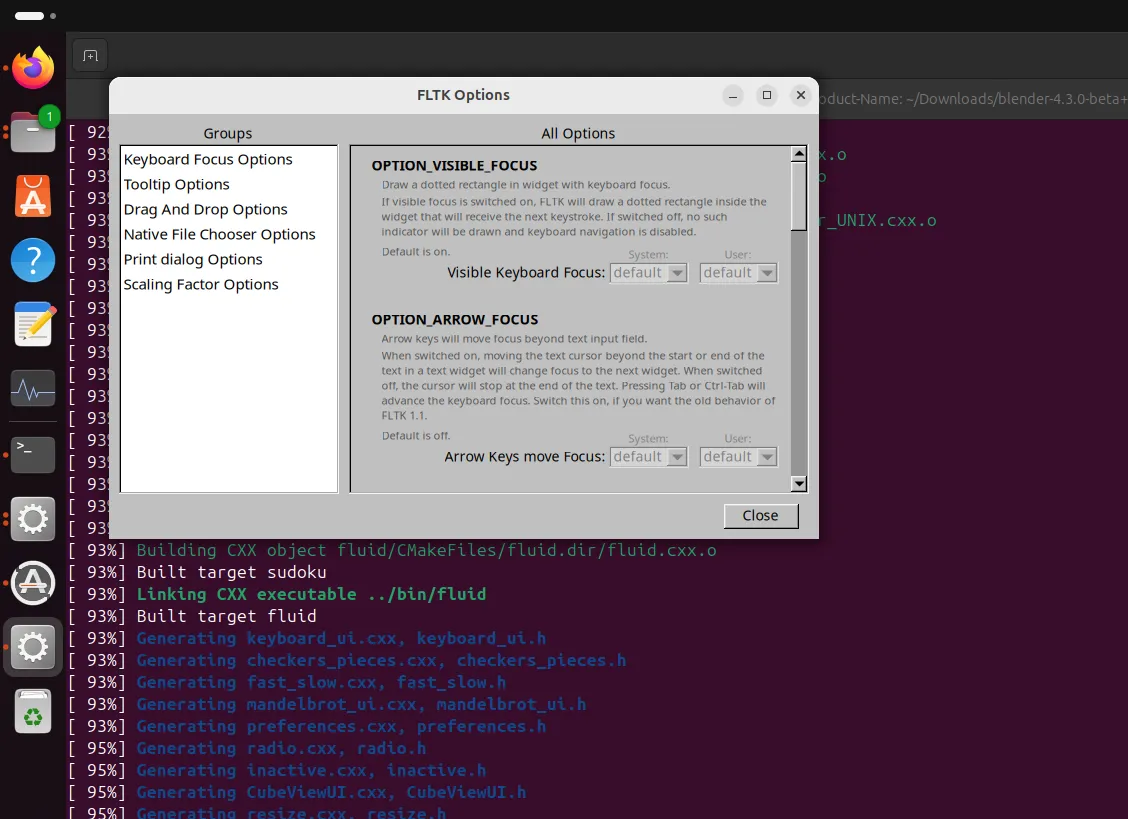The height and width of the screenshot is (819, 1128).
Task: Open the Text Editor dock icon
Action: (33, 325)
